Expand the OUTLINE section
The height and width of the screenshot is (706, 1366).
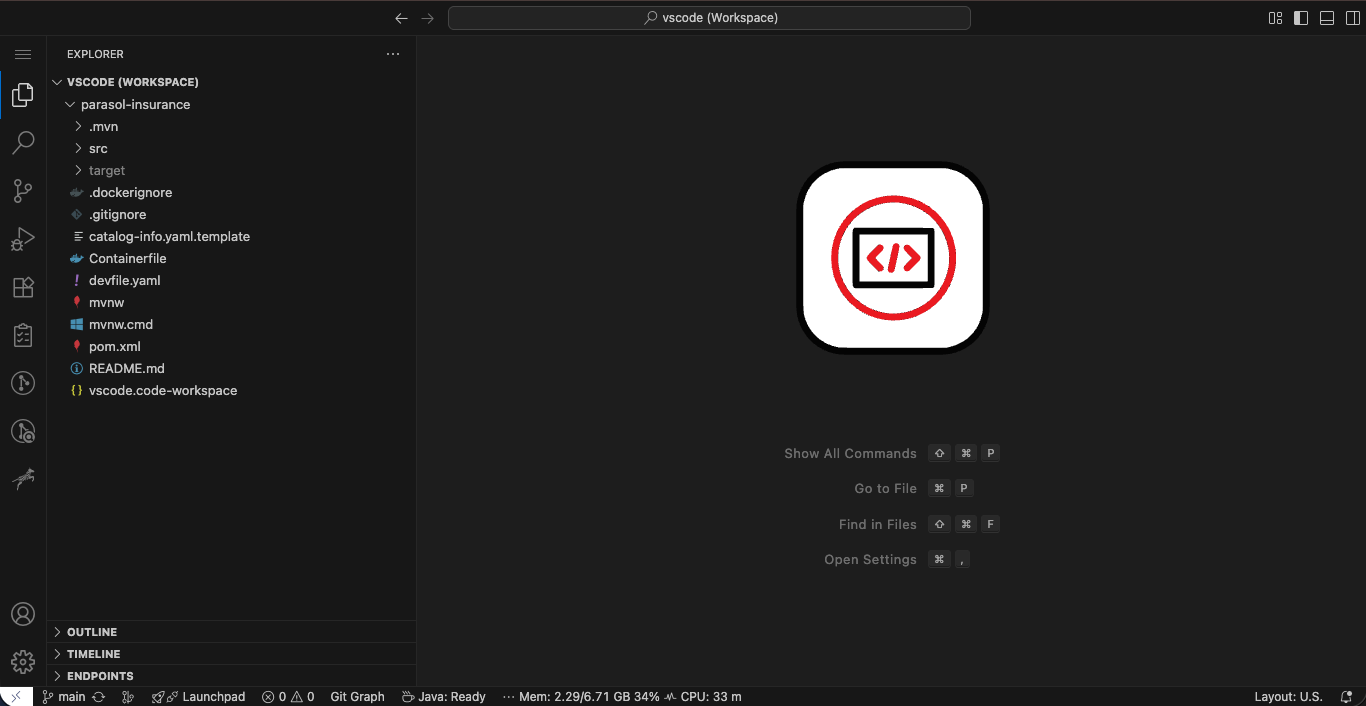pyautogui.click(x=232, y=632)
